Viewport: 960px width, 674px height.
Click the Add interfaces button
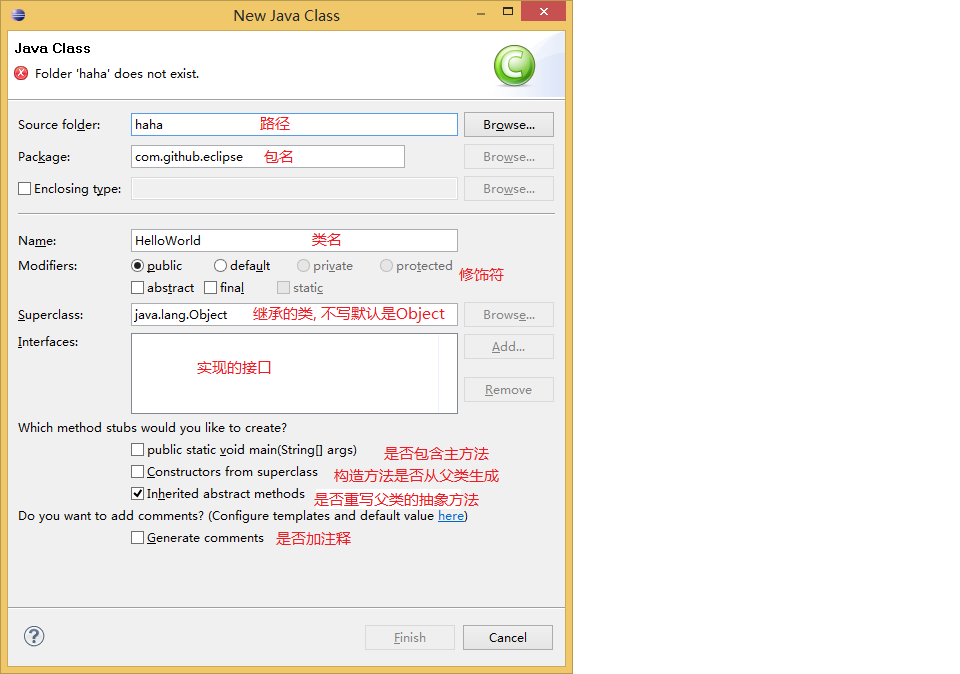509,346
